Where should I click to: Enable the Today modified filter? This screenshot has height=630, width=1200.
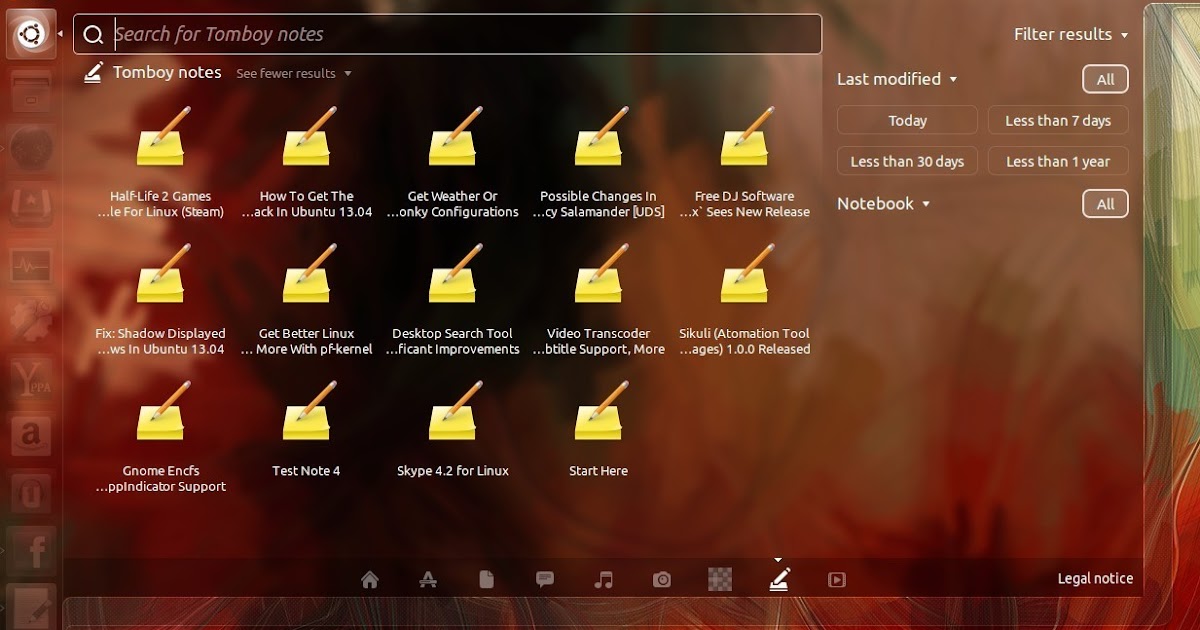coord(906,120)
